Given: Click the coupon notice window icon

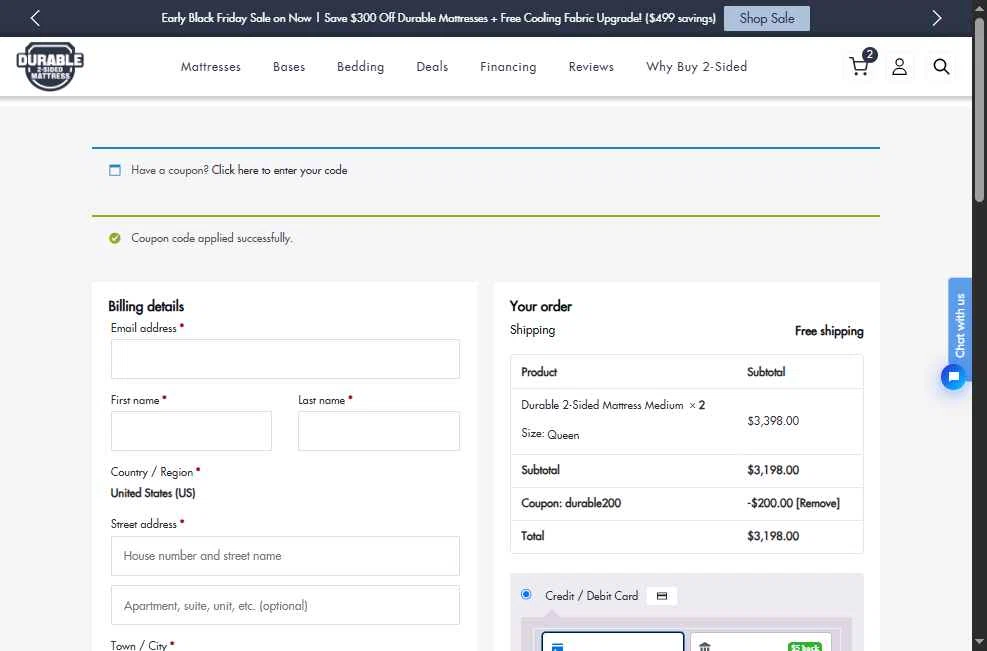Looking at the screenshot, I should [115, 170].
